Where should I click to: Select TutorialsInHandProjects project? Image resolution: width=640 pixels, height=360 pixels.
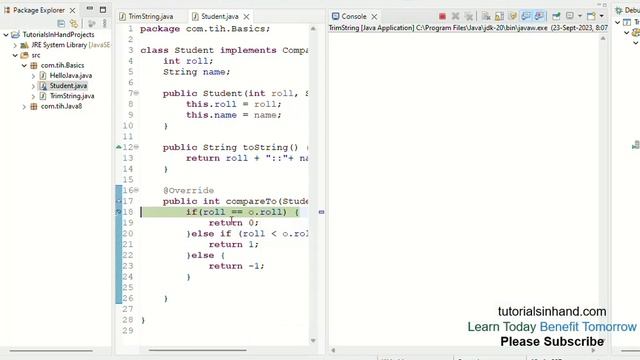(58, 35)
